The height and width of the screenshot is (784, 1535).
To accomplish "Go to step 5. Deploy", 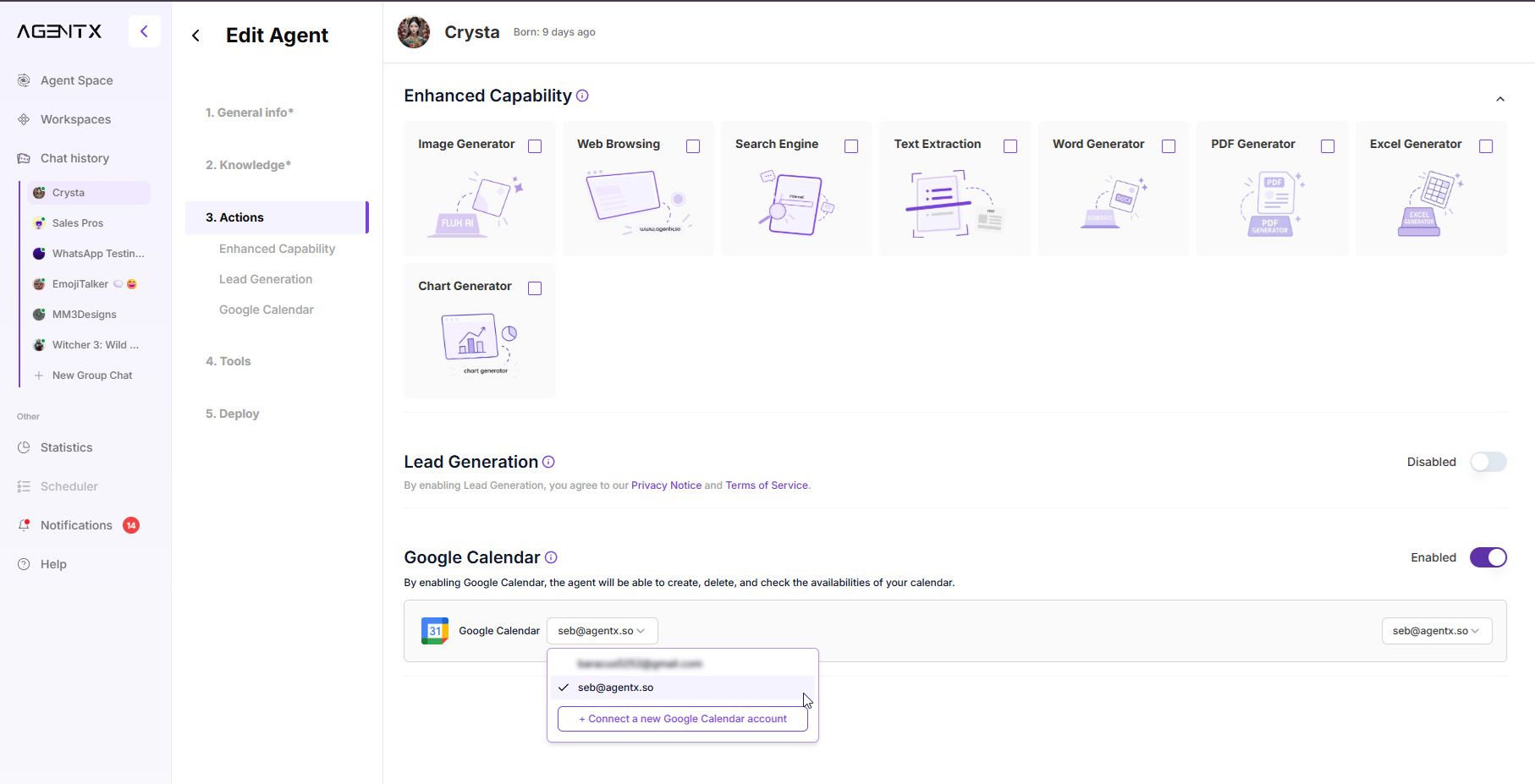I will point(233,414).
